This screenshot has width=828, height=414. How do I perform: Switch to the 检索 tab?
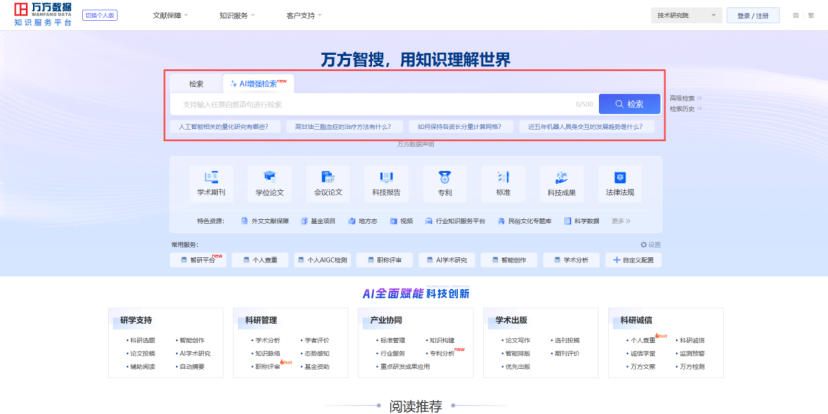tap(196, 84)
